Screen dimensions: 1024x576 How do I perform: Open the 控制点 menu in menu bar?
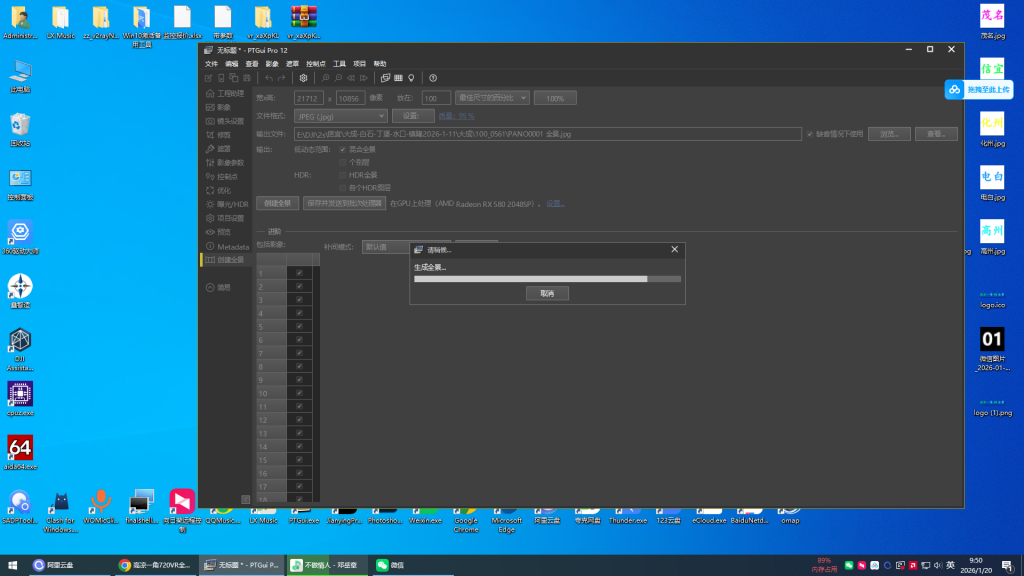[316, 63]
